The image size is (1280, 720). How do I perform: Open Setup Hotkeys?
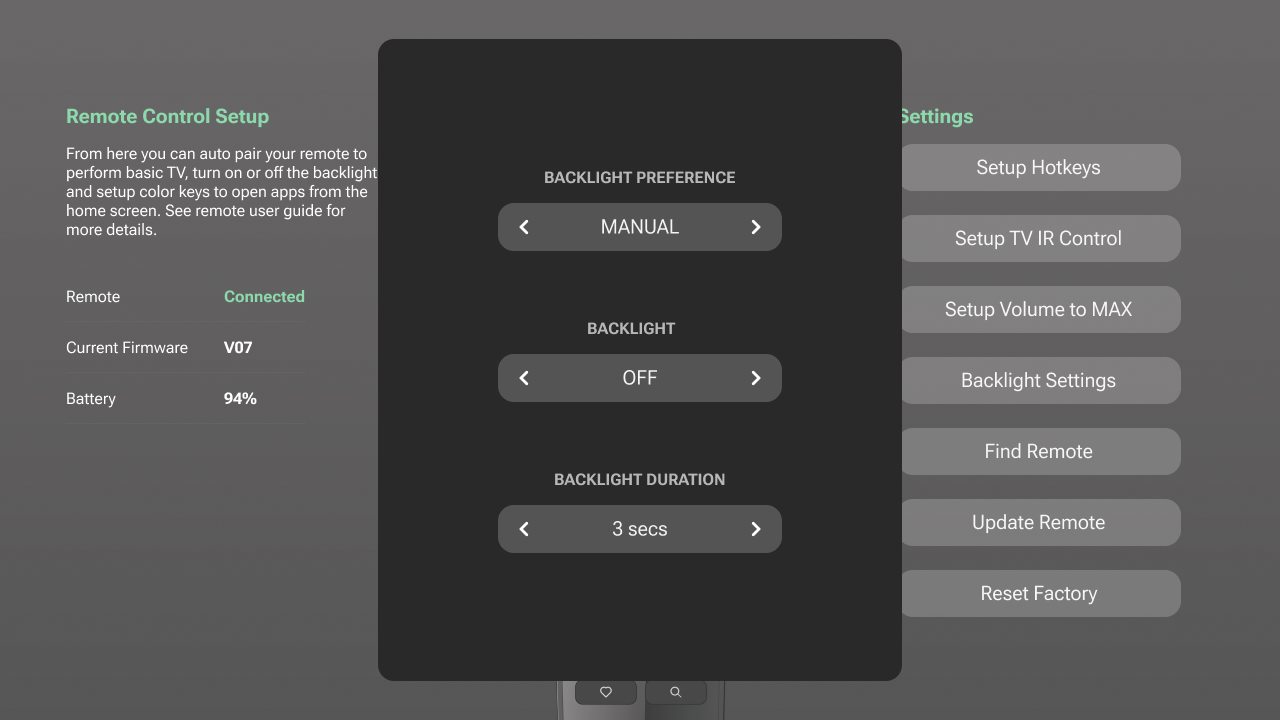click(x=1039, y=167)
